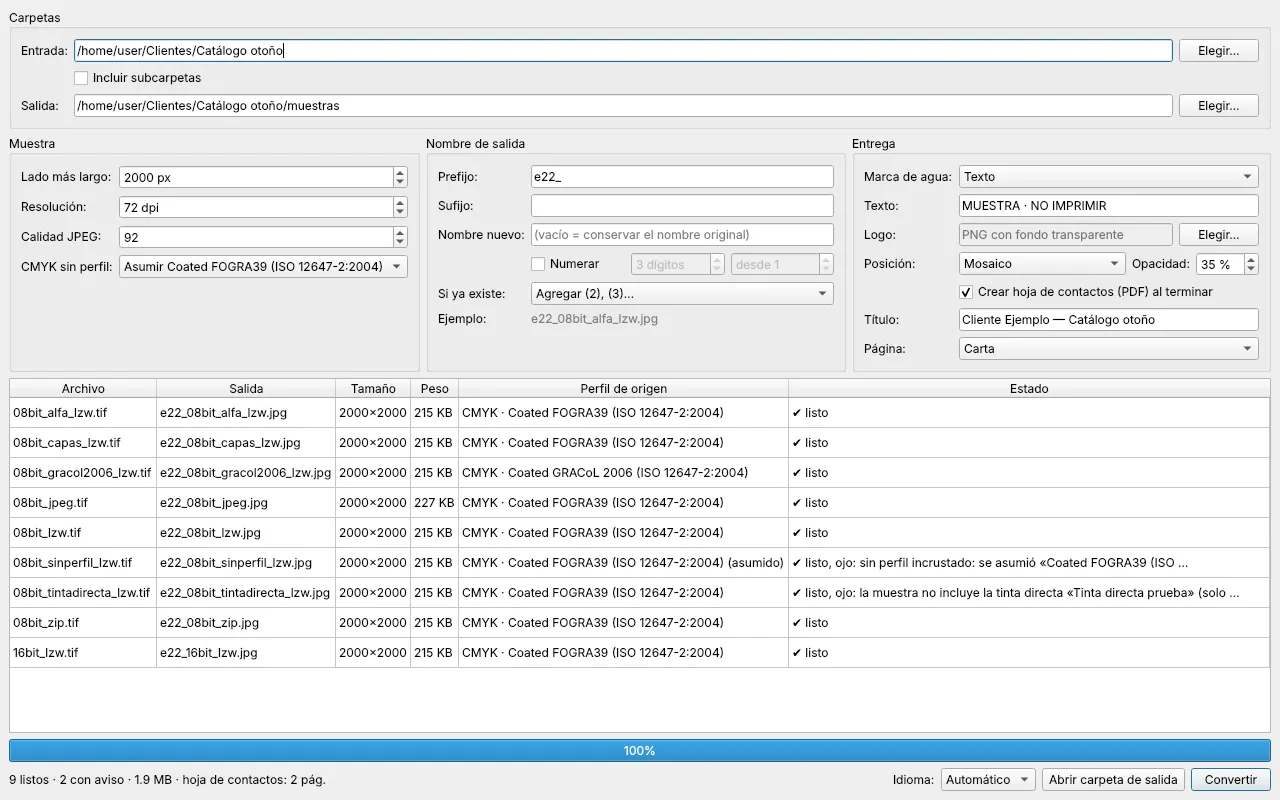This screenshot has height=800, width=1280.
Task: Check the Incluir subcarpetas checkbox
Action: click(x=81, y=78)
